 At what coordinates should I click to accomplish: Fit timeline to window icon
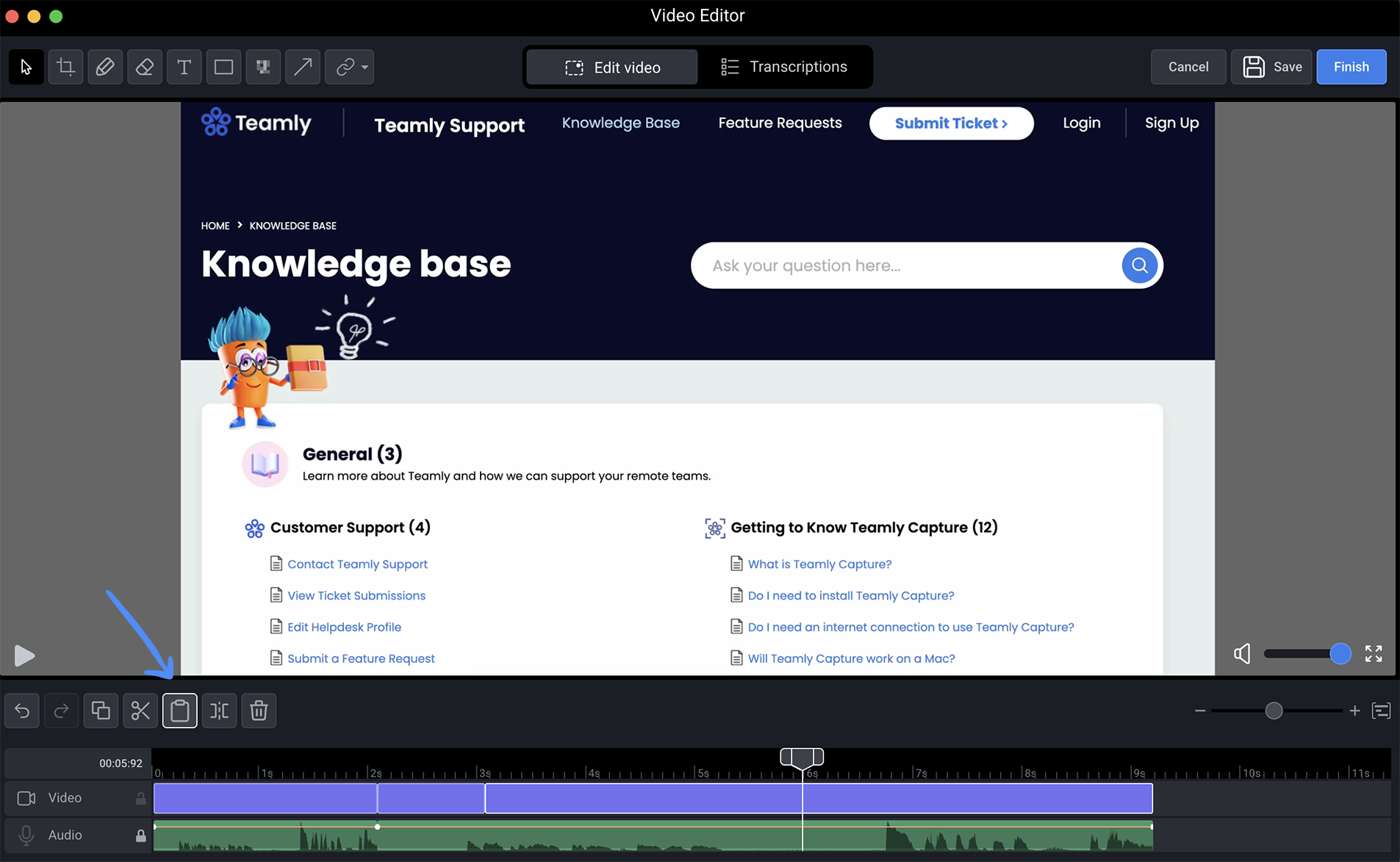tap(1382, 711)
